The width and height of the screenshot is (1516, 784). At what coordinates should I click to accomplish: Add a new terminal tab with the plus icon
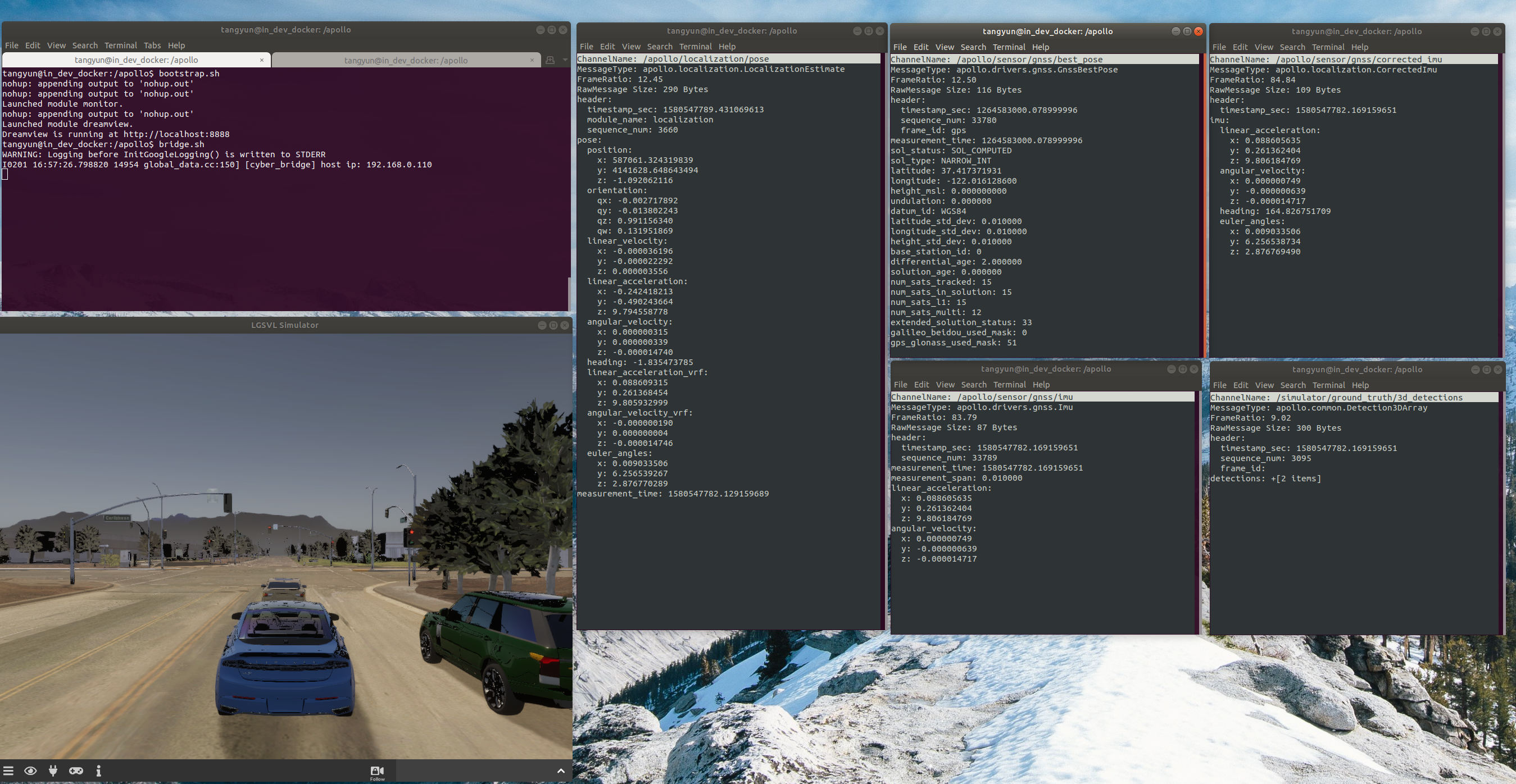pos(550,60)
